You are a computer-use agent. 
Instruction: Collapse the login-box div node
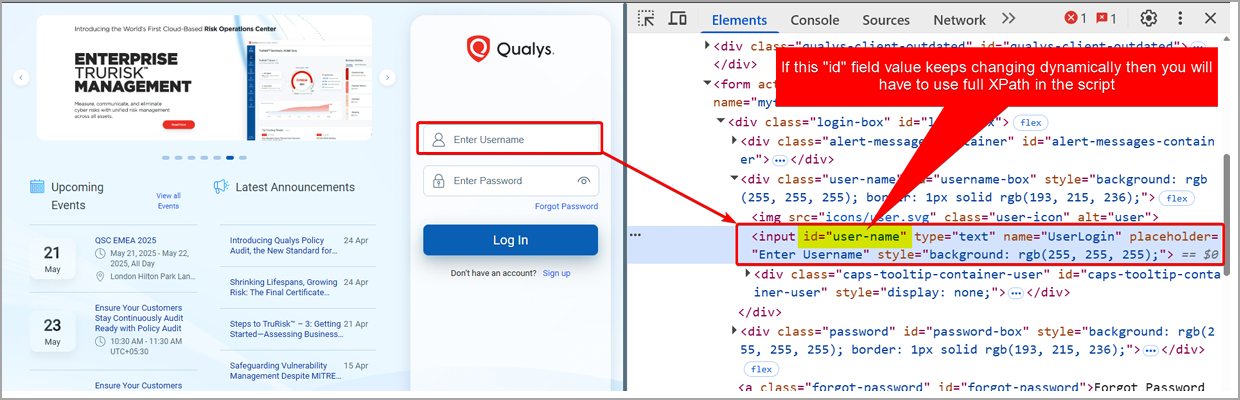721,122
